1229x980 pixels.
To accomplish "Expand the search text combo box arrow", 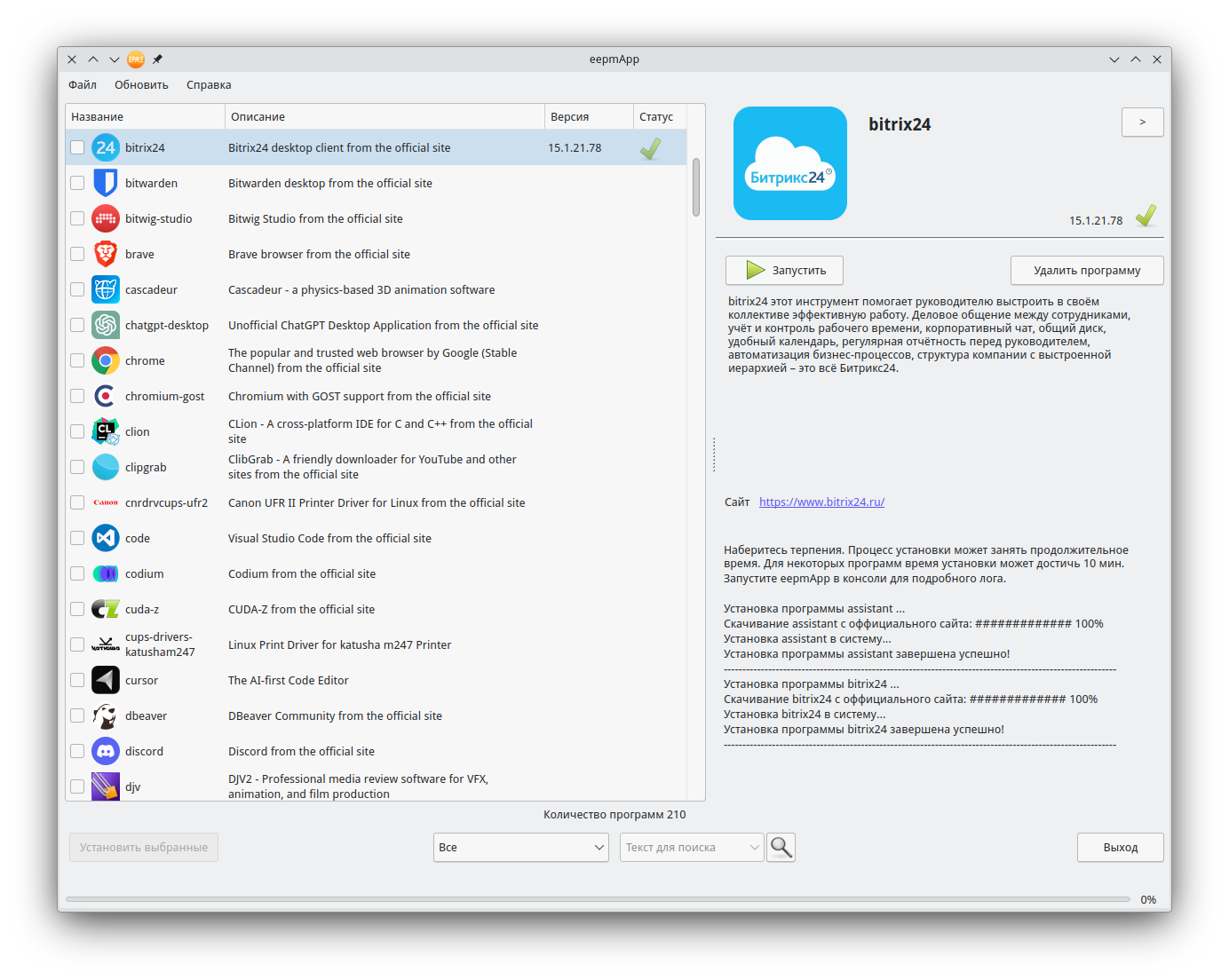I will click(754, 847).
